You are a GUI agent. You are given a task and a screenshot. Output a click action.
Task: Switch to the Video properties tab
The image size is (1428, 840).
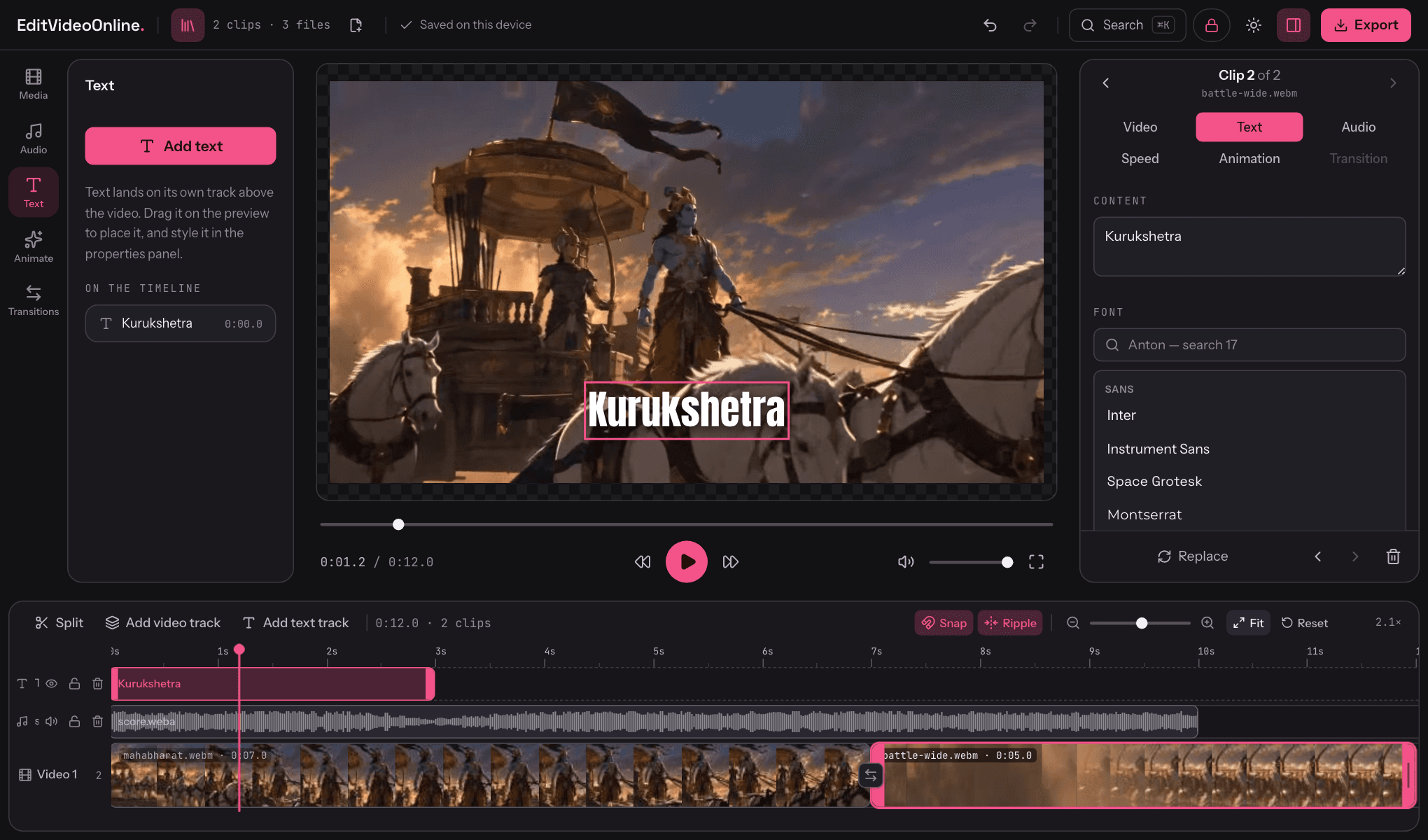pyautogui.click(x=1140, y=127)
